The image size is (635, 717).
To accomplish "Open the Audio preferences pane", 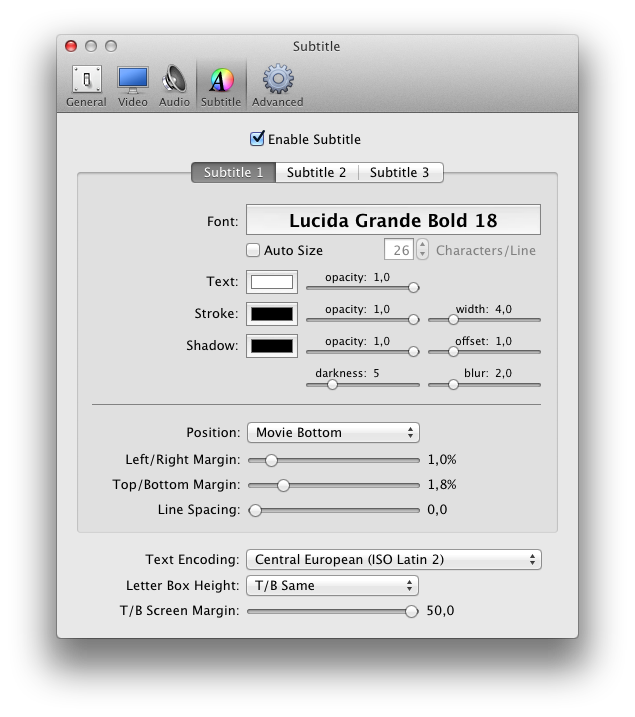I will tap(174, 86).
